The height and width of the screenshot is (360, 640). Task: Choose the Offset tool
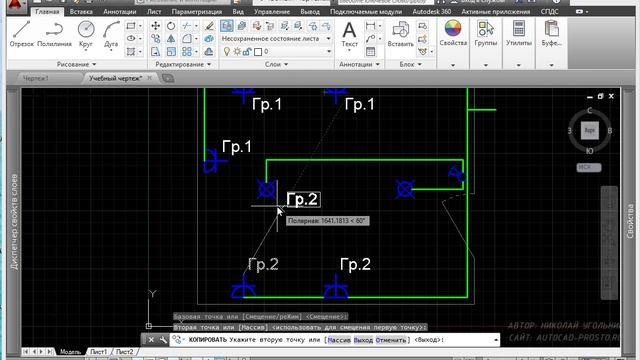(209, 52)
